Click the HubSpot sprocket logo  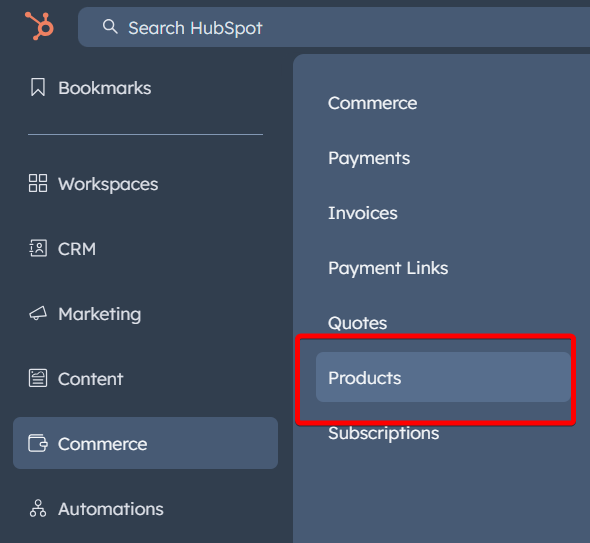click(40, 26)
